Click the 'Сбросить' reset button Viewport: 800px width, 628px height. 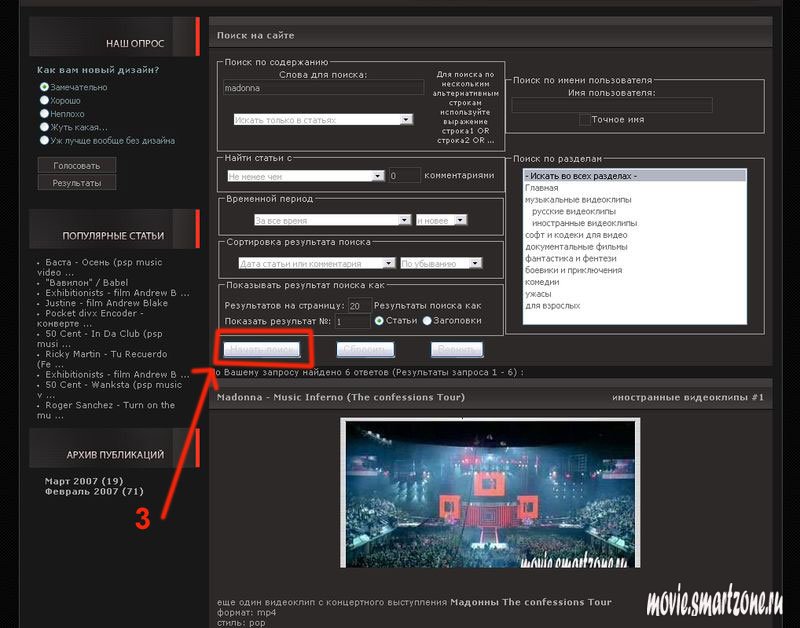click(365, 349)
